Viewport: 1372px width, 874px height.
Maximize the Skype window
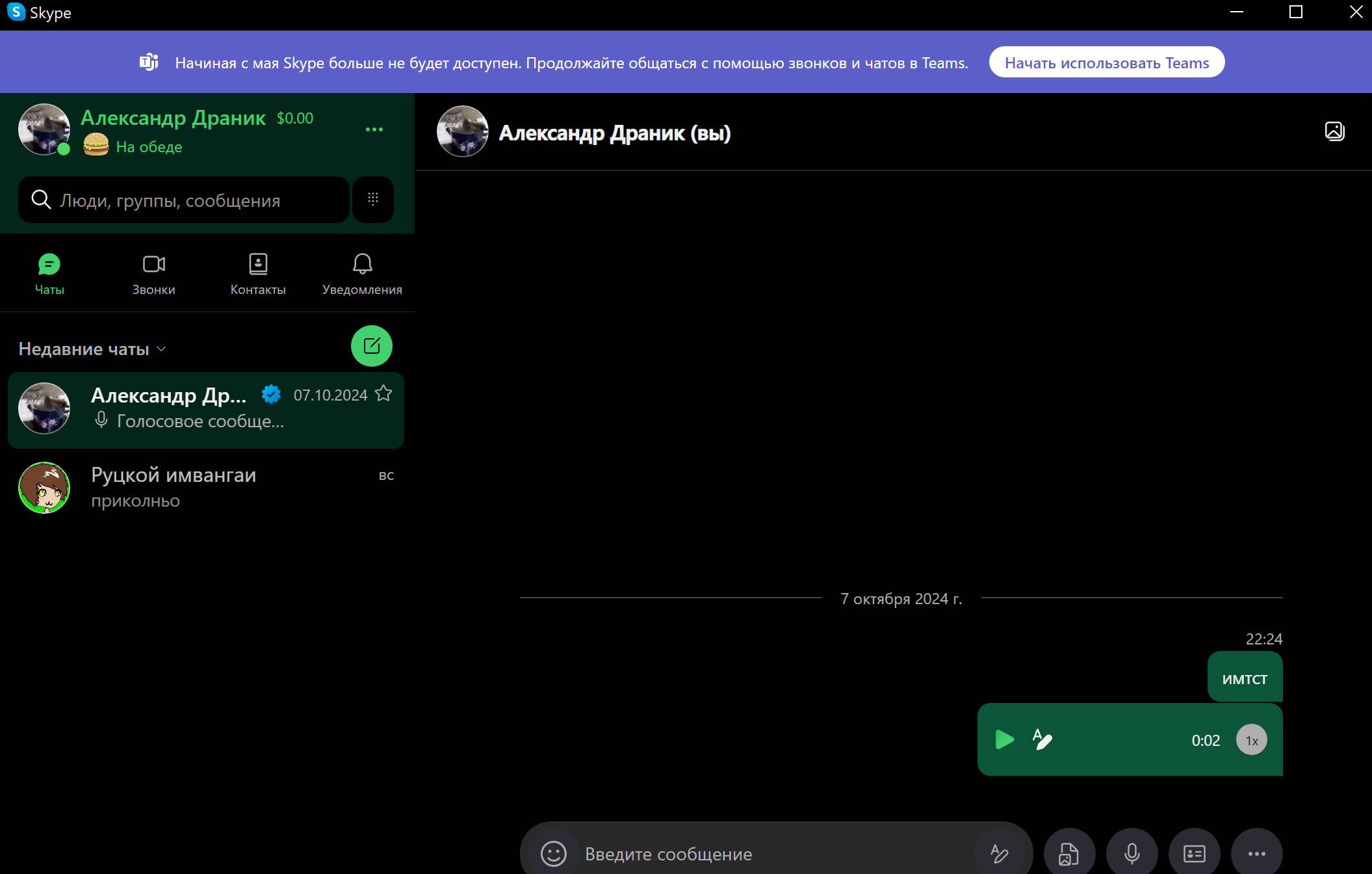[1296, 12]
